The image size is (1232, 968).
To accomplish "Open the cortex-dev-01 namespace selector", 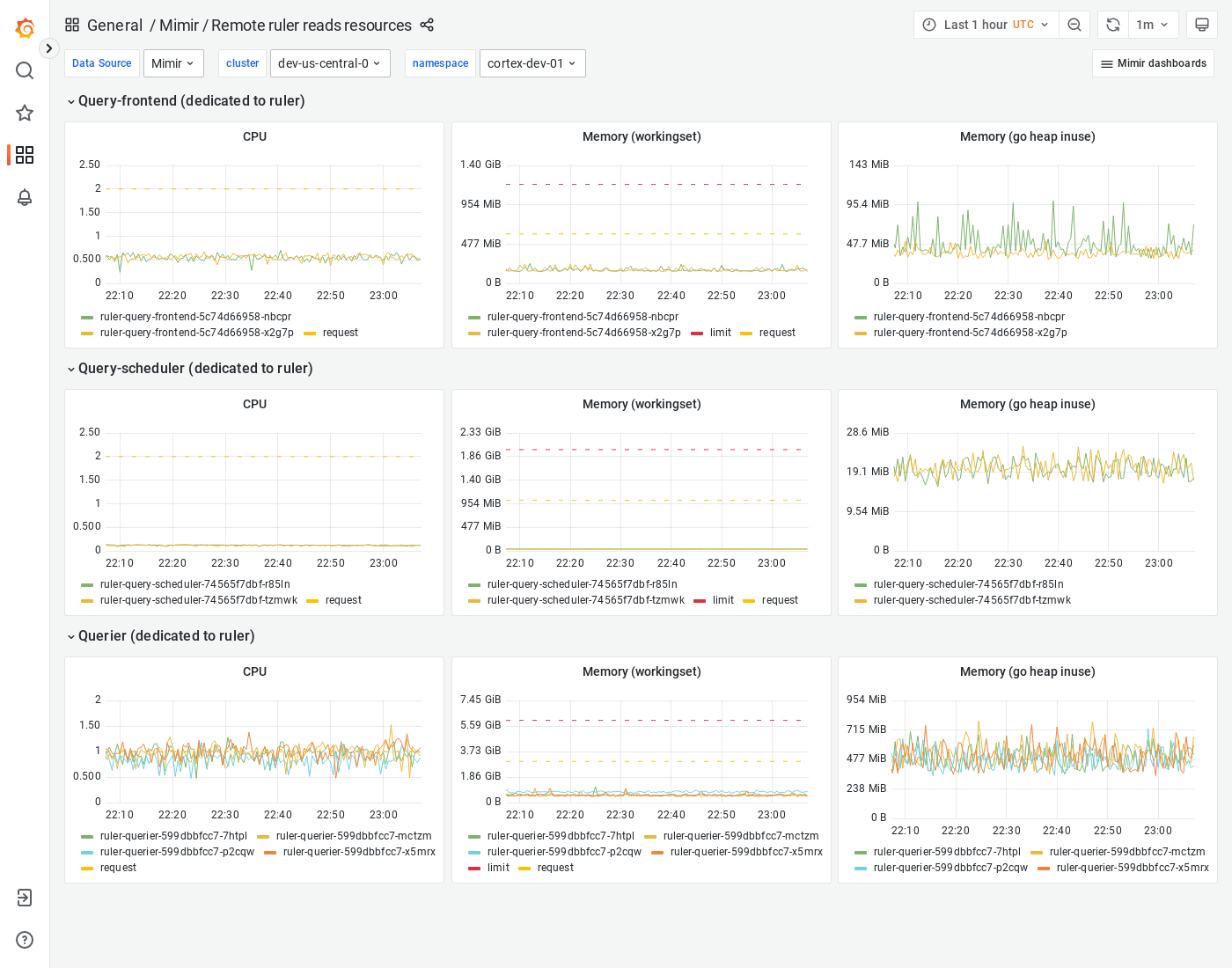I will click(532, 62).
